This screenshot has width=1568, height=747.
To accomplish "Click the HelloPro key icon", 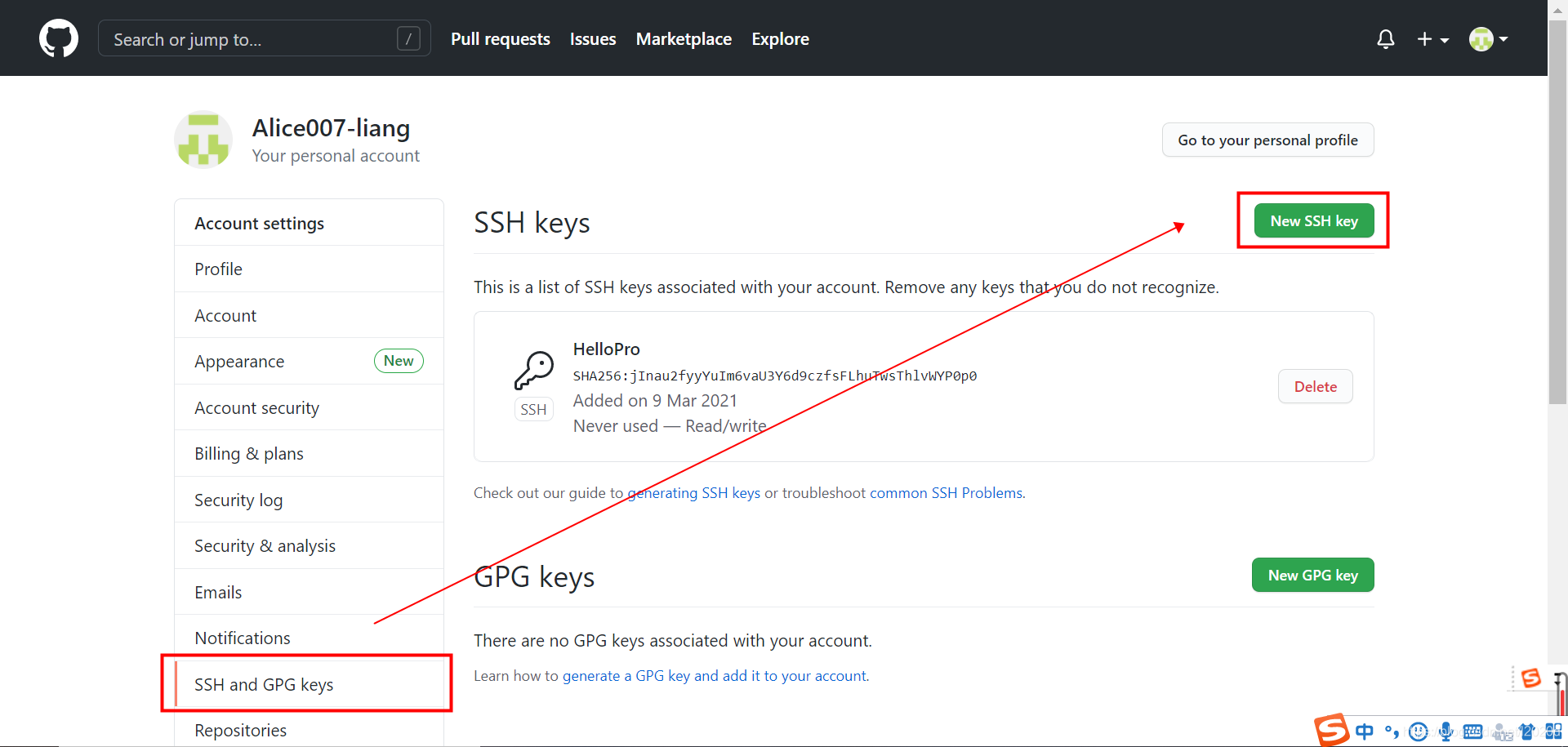I will tap(534, 371).
